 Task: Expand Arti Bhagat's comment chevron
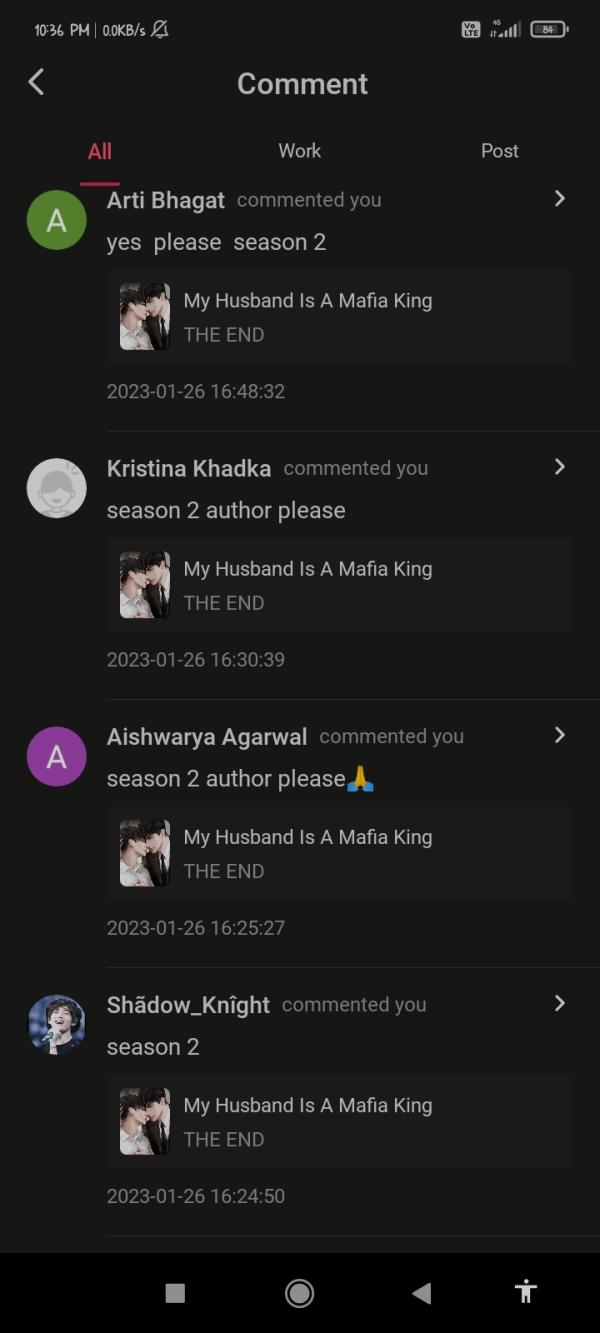click(x=560, y=198)
